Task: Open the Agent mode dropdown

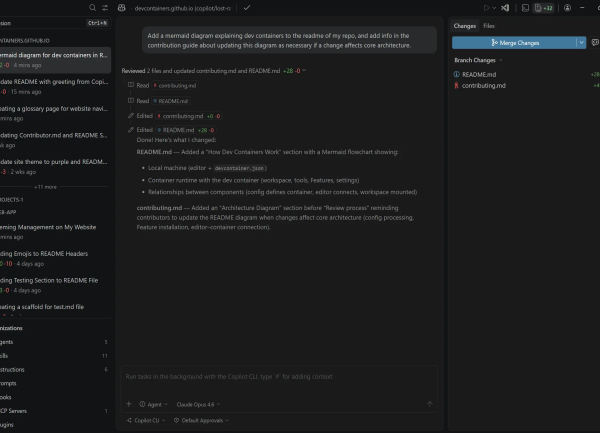Action: (x=153, y=404)
